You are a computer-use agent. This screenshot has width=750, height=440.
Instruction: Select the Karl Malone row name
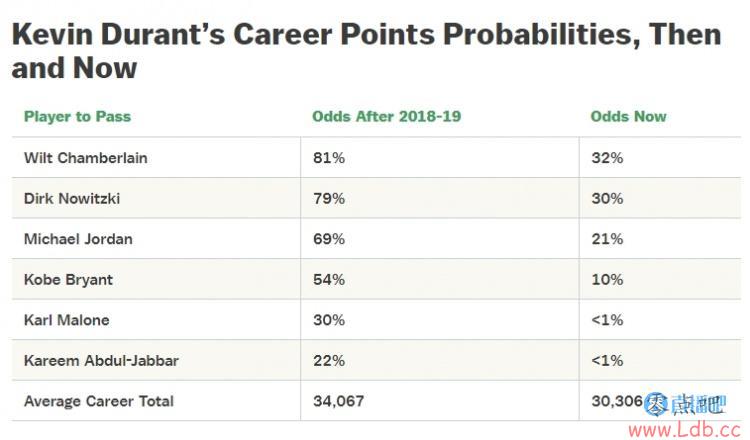pyautogui.click(x=66, y=320)
